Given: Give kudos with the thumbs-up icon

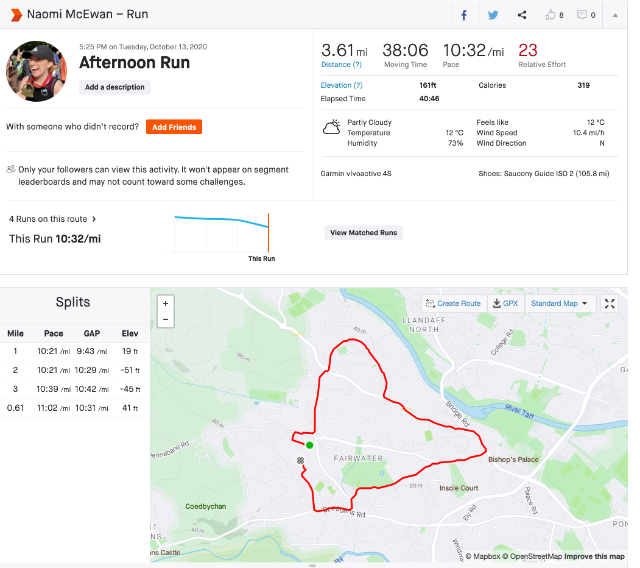Looking at the screenshot, I should click(551, 15).
